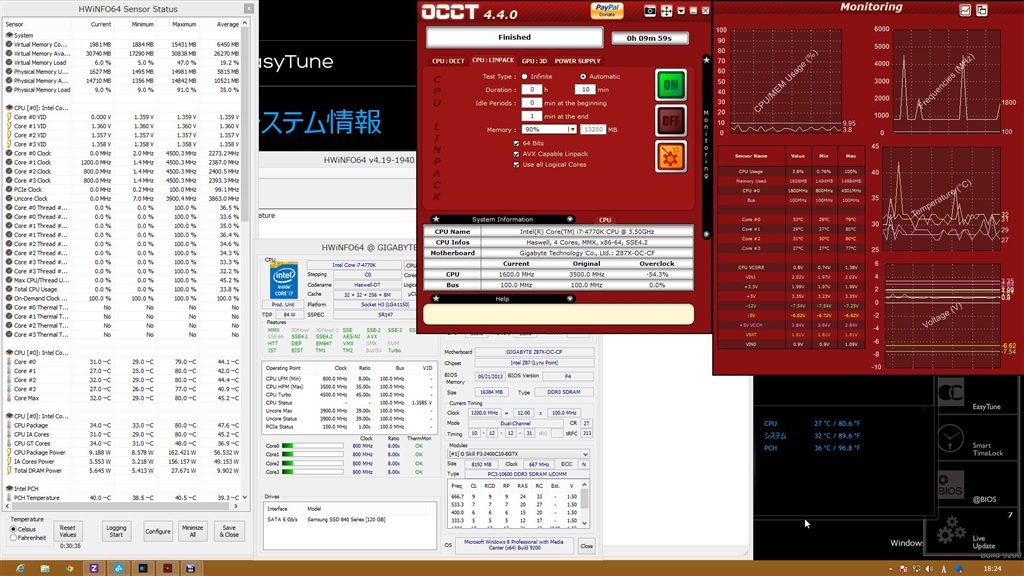Click the star icon beside System Information
Image resolution: width=1024 pixels, height=576 pixels.
[436, 219]
